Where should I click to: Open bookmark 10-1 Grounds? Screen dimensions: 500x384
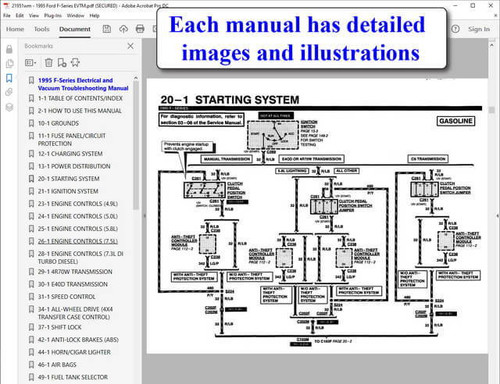coord(58,123)
